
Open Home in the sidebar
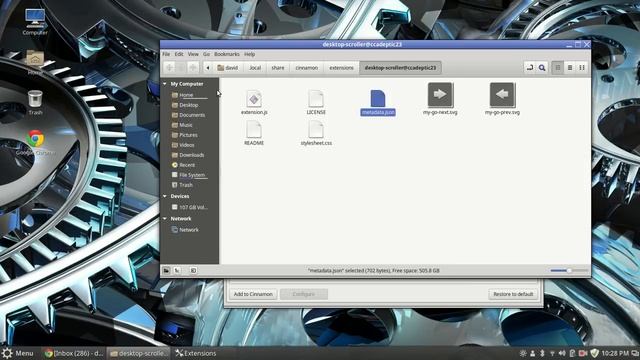tap(186, 95)
